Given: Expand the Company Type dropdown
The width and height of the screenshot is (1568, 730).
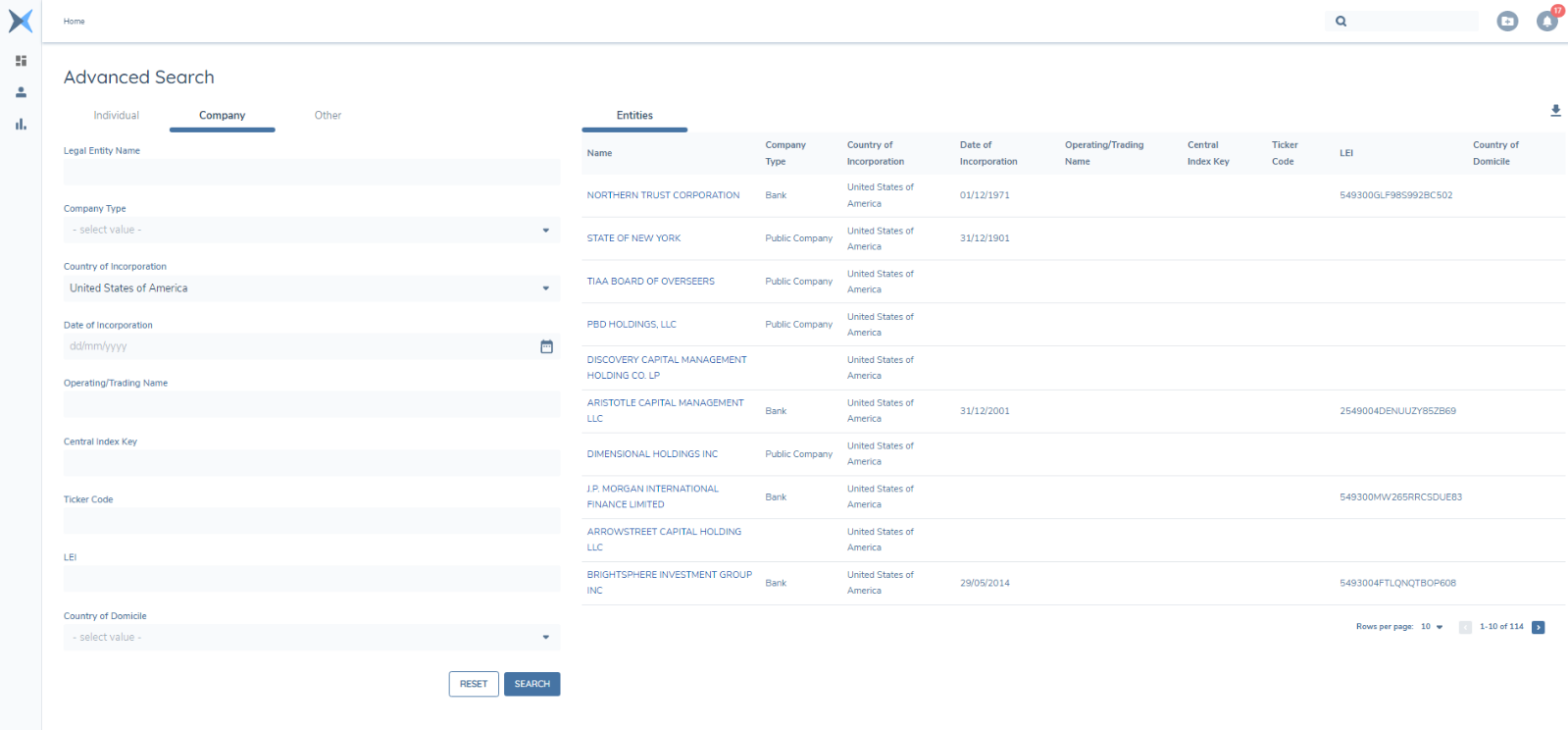Looking at the screenshot, I should (x=312, y=231).
